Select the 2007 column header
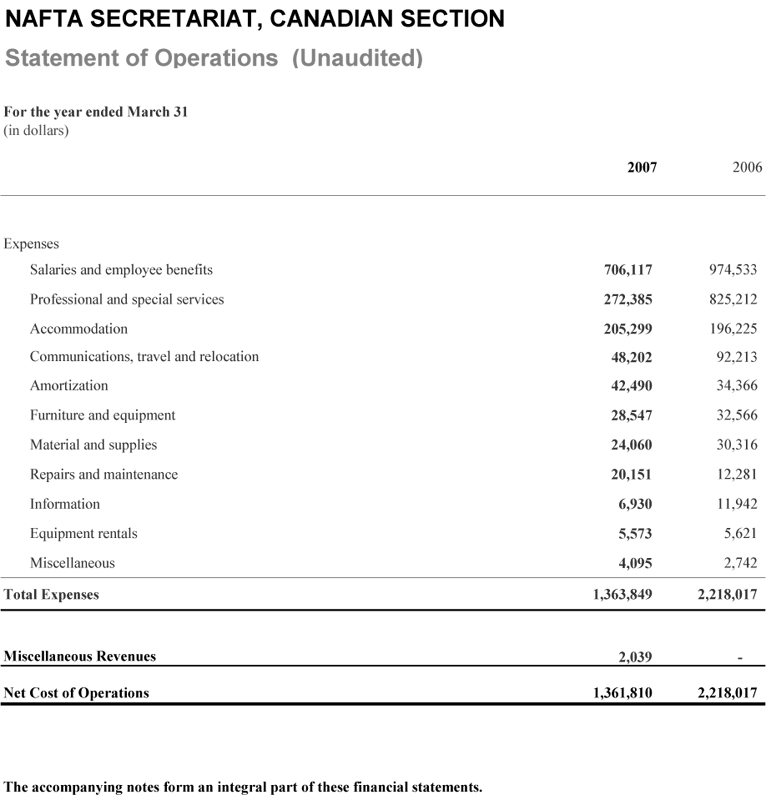The width and height of the screenshot is (768, 799). click(x=642, y=167)
